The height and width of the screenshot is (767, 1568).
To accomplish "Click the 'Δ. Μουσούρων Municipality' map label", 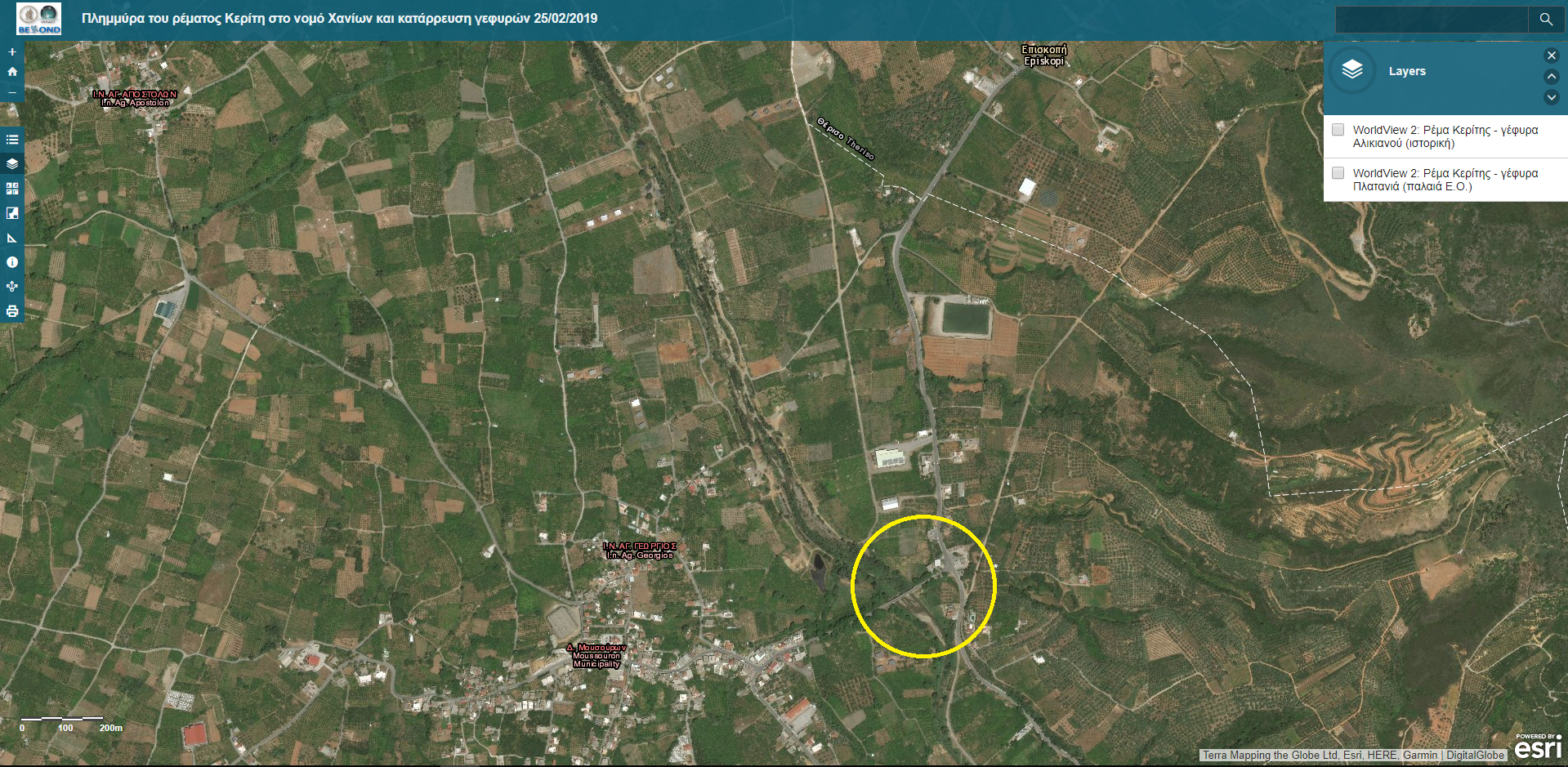I will click(x=596, y=656).
